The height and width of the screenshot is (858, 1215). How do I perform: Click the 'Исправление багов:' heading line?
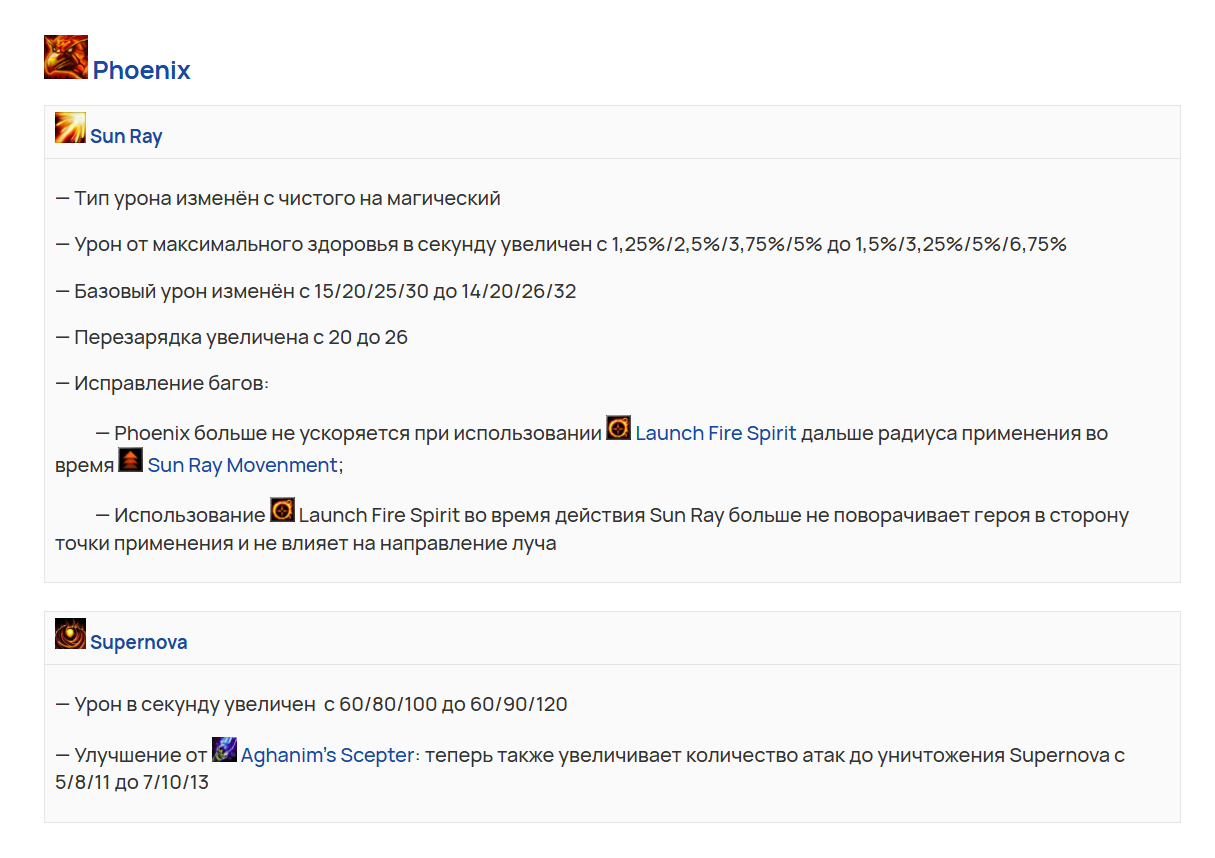point(162,383)
